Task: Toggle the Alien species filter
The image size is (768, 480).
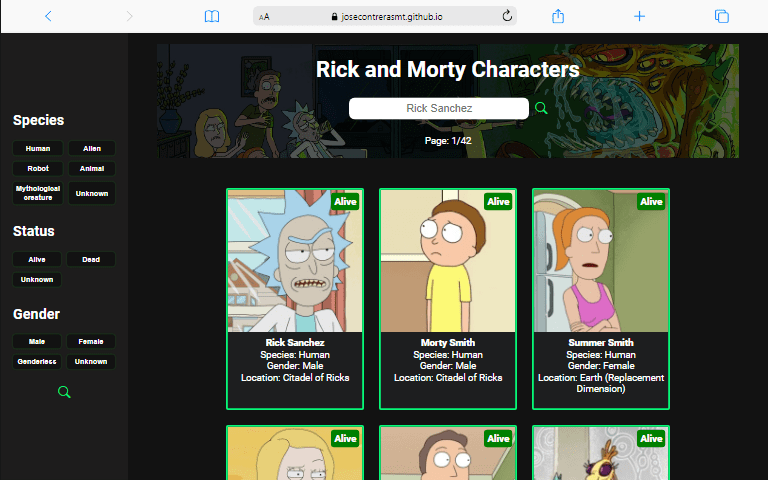Action: click(x=92, y=148)
